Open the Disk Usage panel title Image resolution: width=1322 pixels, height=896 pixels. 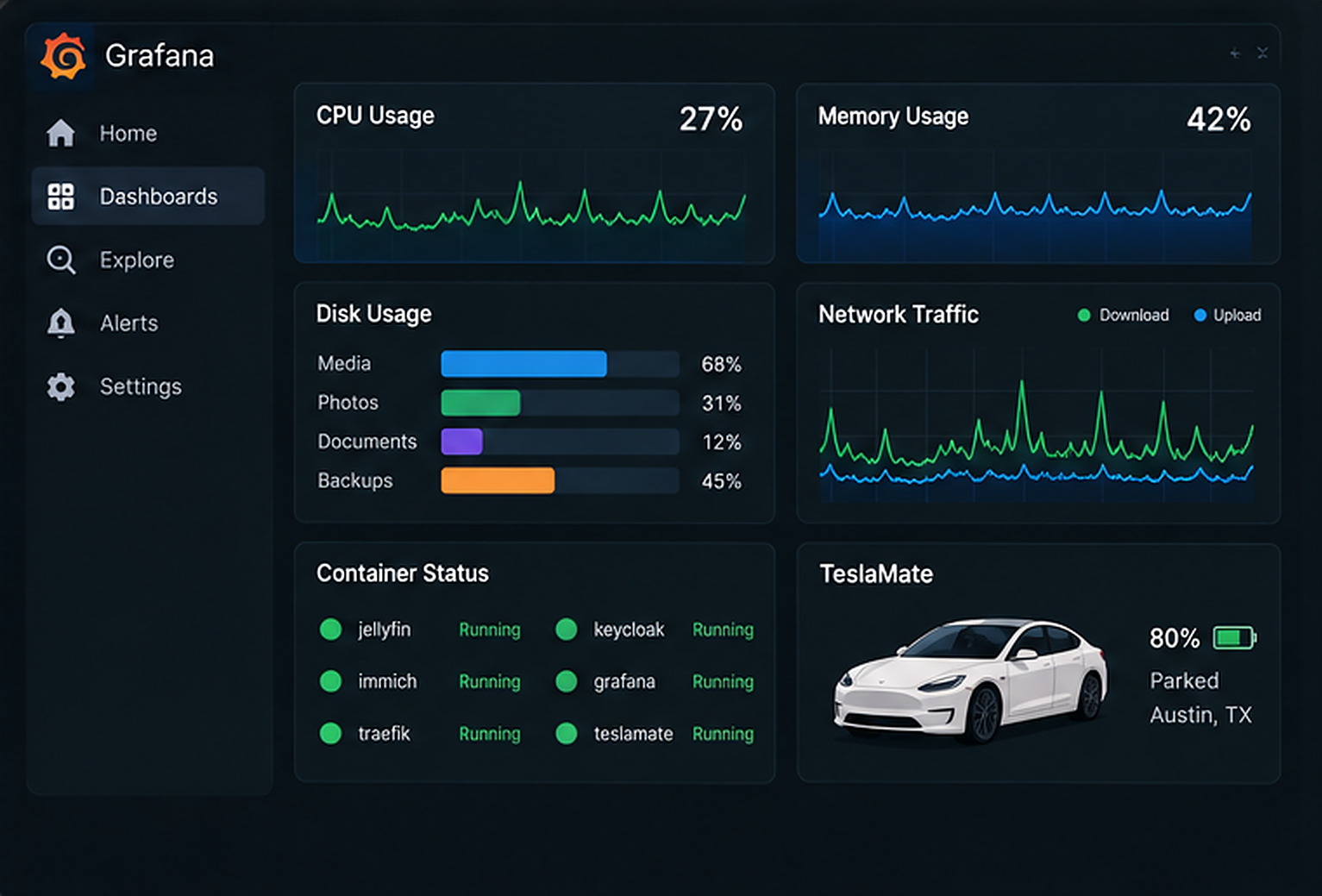click(373, 314)
